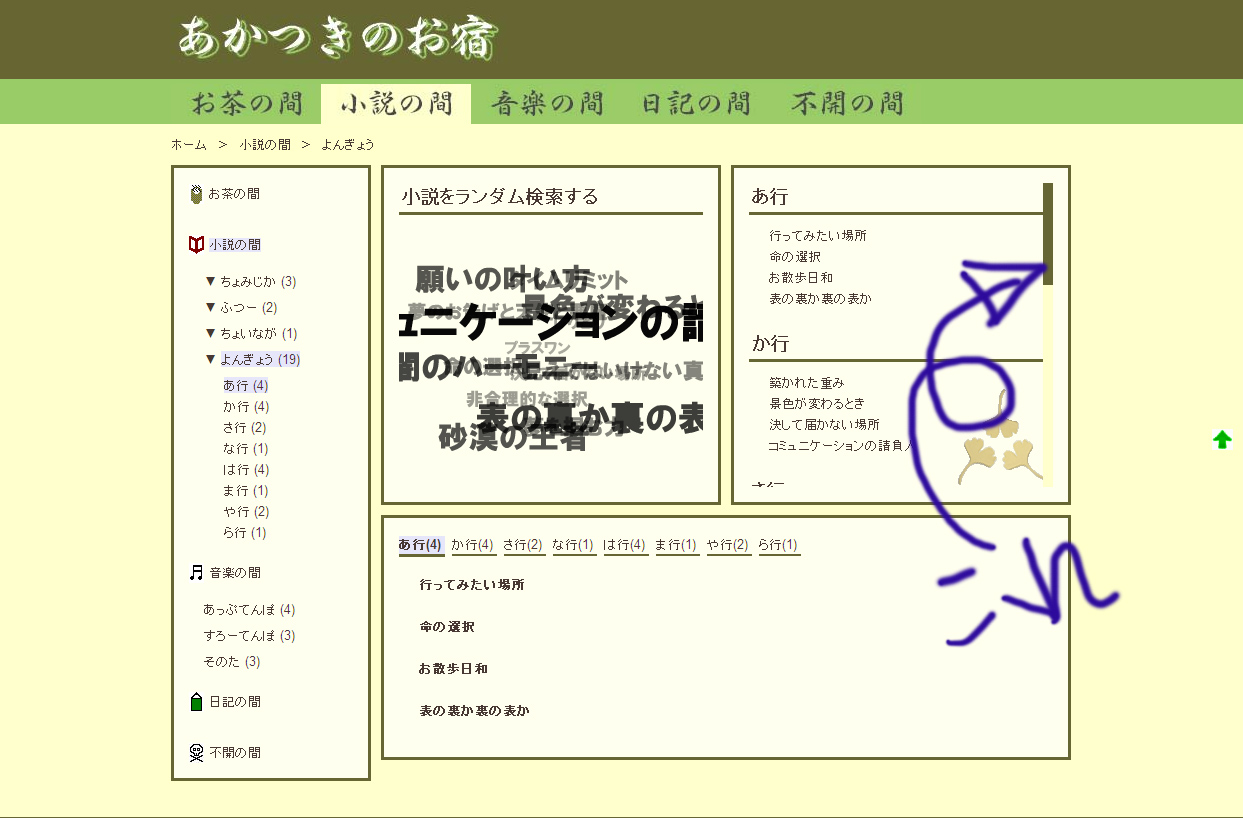Click the green up-arrow back-to-top icon
Image resolution: width=1243 pixels, height=818 pixels.
click(x=1222, y=440)
